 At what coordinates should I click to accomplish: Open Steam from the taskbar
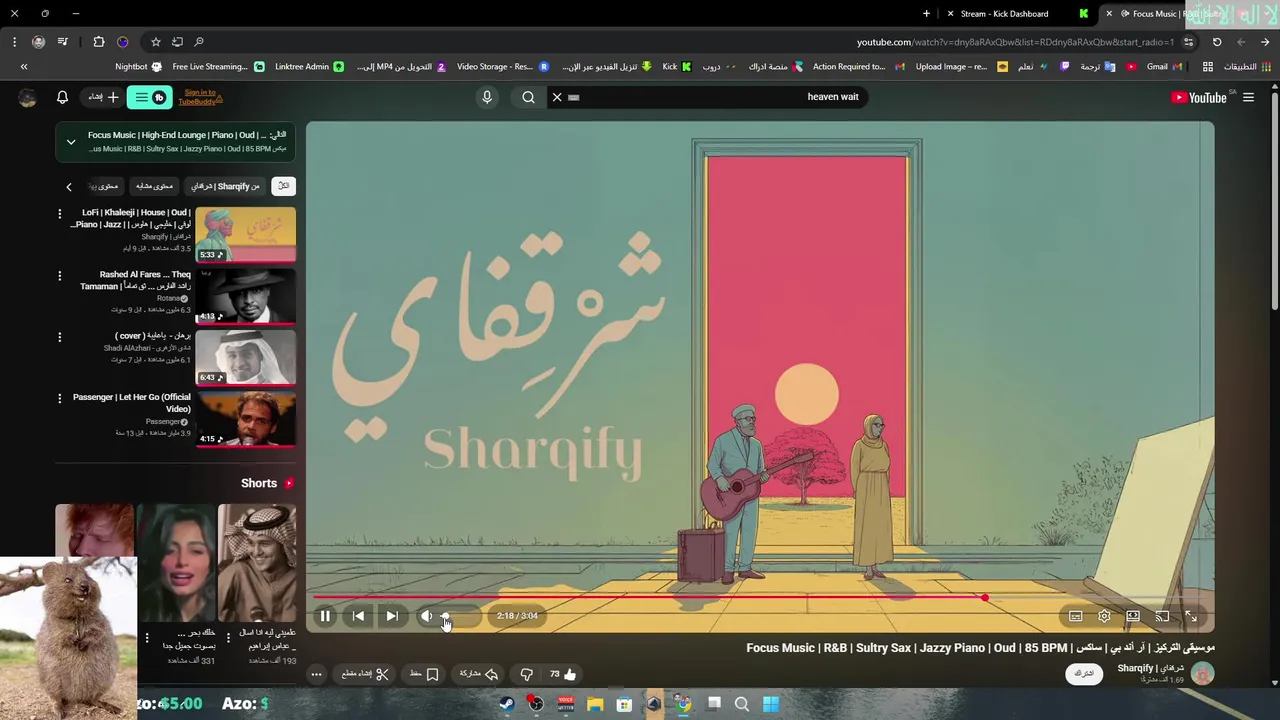tap(507, 704)
